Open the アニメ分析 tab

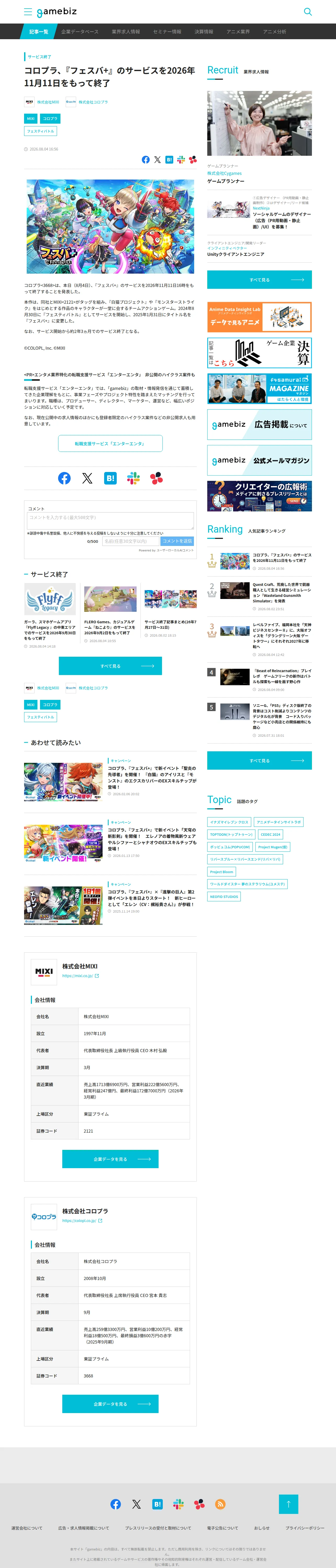(275, 32)
